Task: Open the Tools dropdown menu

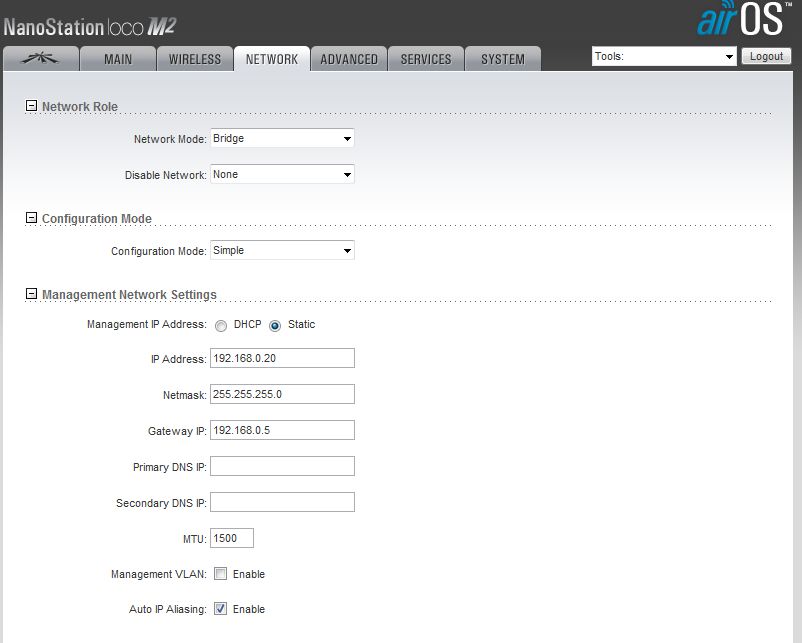Action: [664, 57]
